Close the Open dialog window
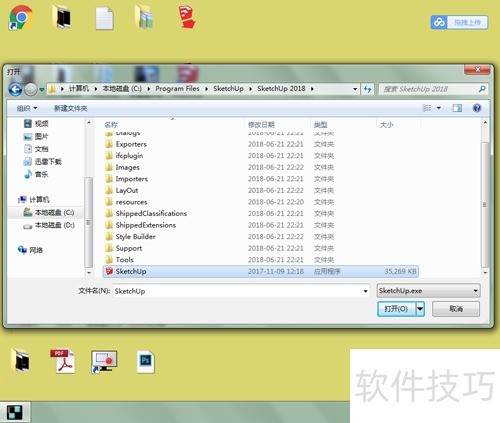500x423 pixels. click(477, 69)
